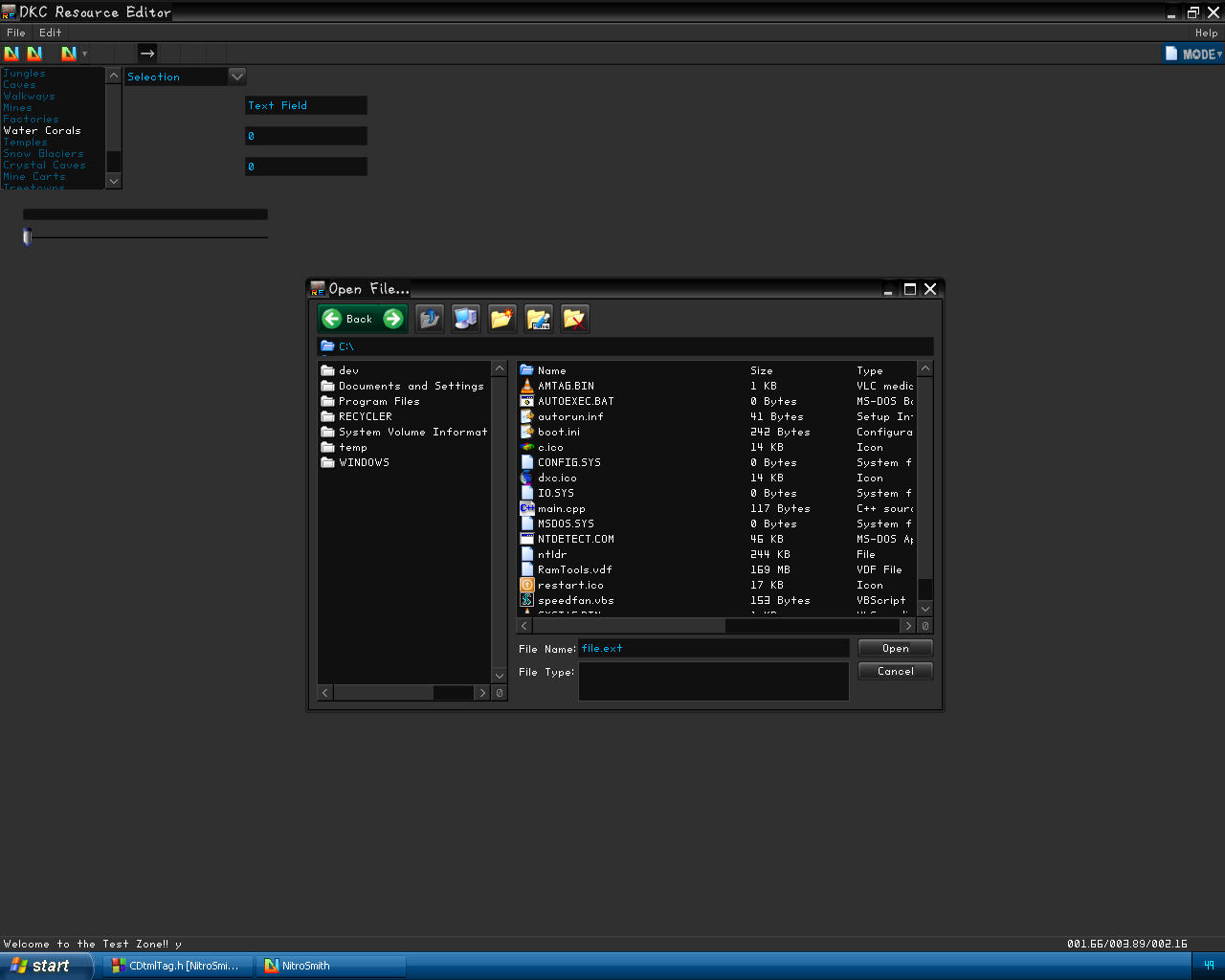Click the rename folder icon

(539, 319)
